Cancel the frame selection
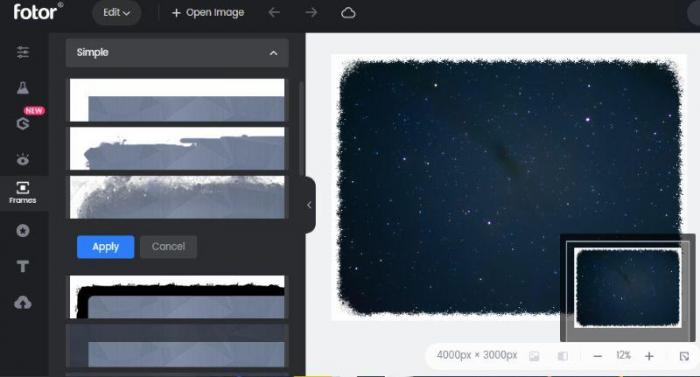 click(x=168, y=247)
